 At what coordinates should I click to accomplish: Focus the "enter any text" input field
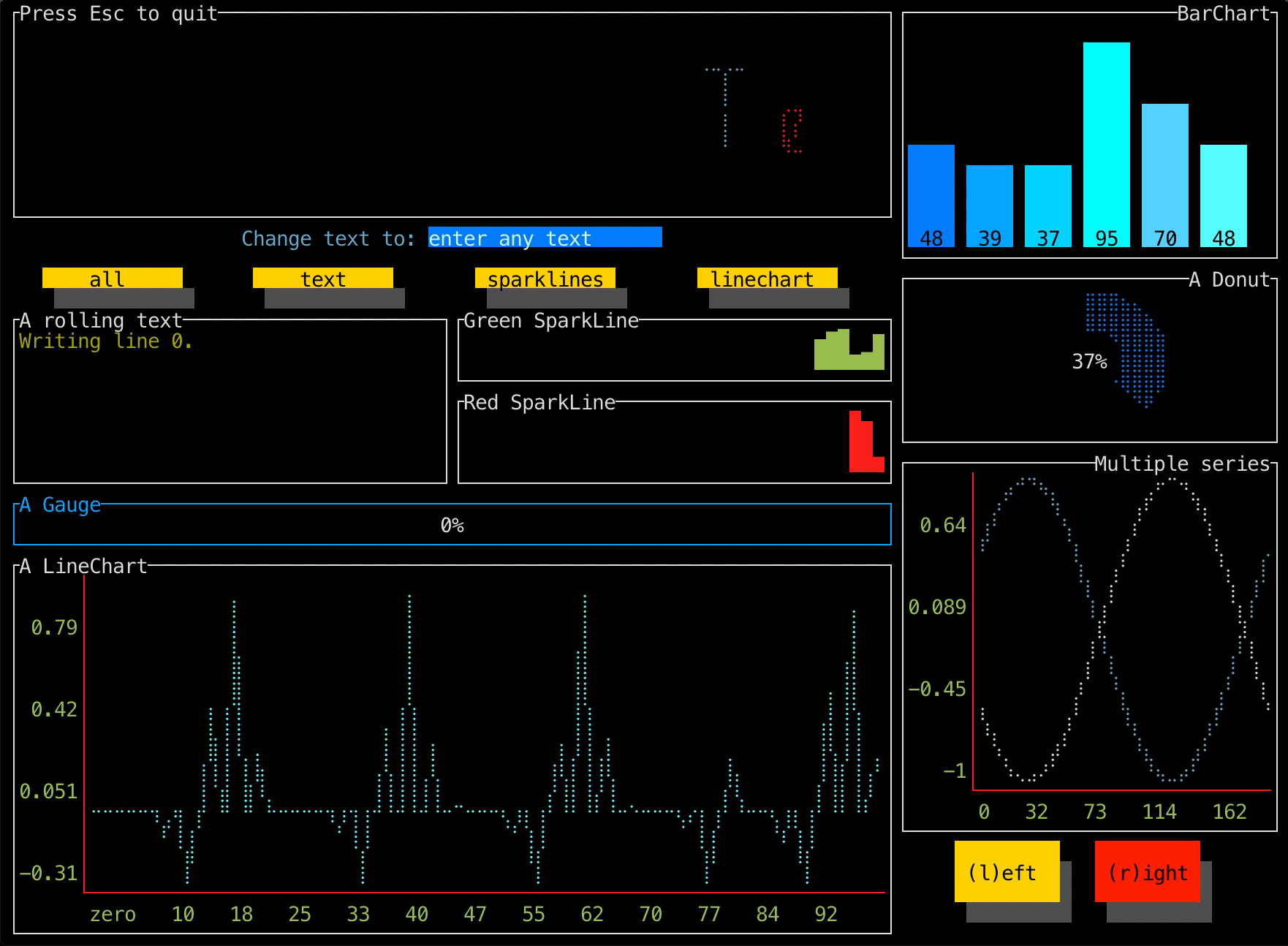[545, 238]
